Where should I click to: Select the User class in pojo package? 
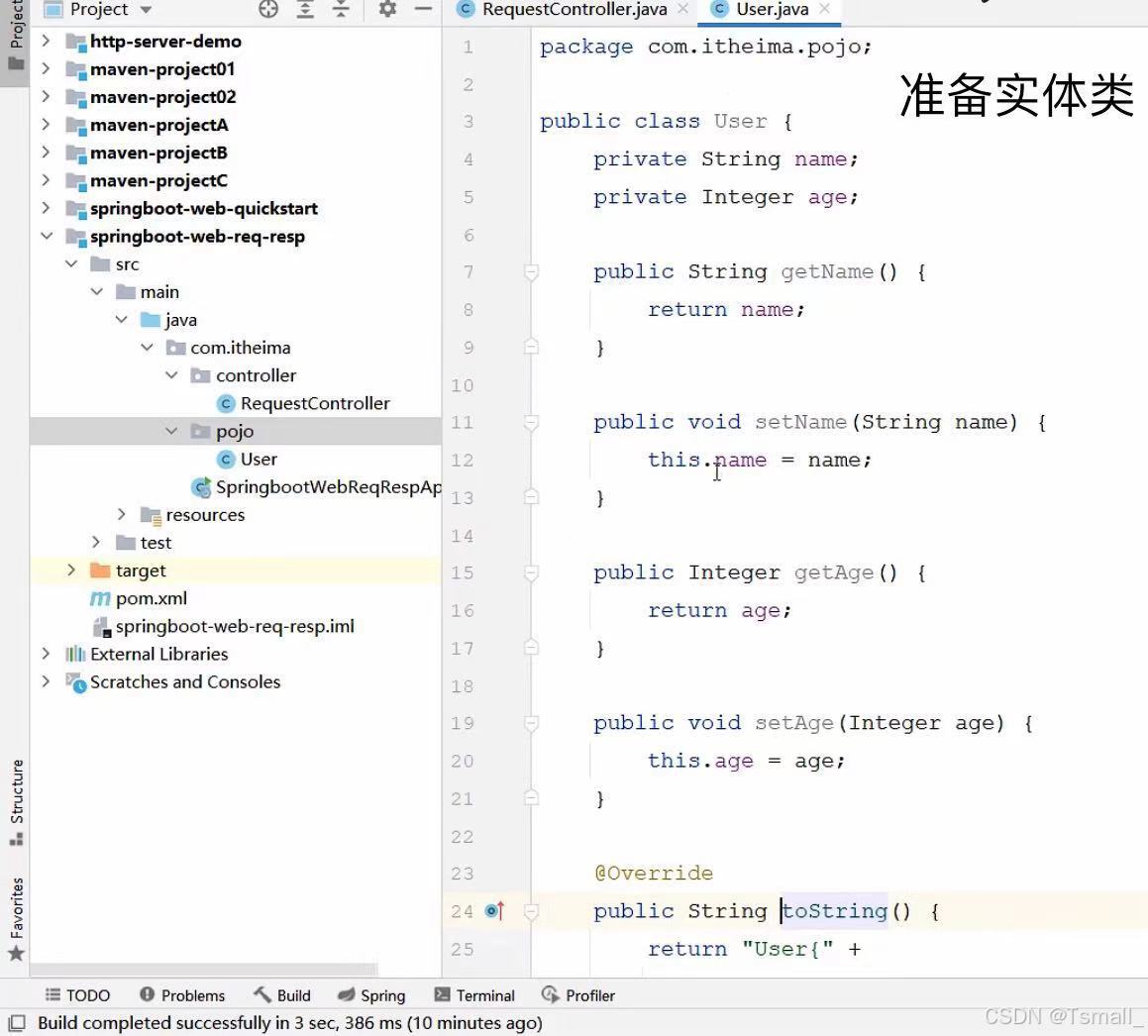pyautogui.click(x=259, y=459)
